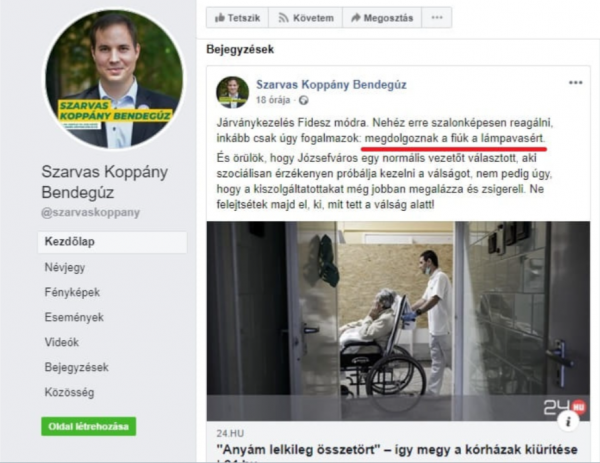Select Kezdőlap in the sidebar
The image size is (600, 463).
[x=112, y=242]
